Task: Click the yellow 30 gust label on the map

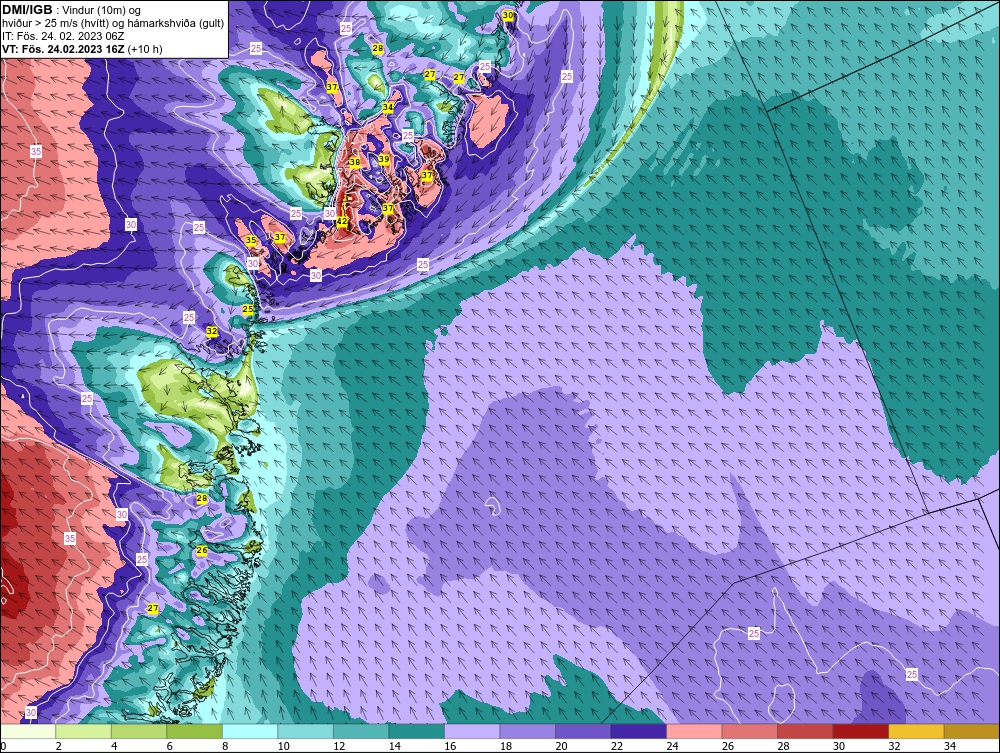Action: tap(508, 15)
